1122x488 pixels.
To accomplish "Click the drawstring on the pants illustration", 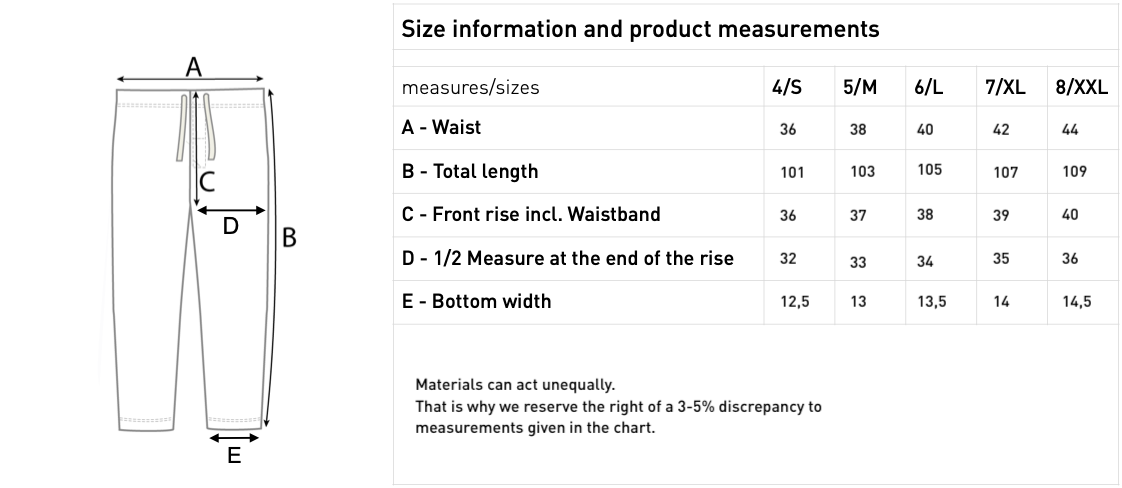I will [x=182, y=127].
